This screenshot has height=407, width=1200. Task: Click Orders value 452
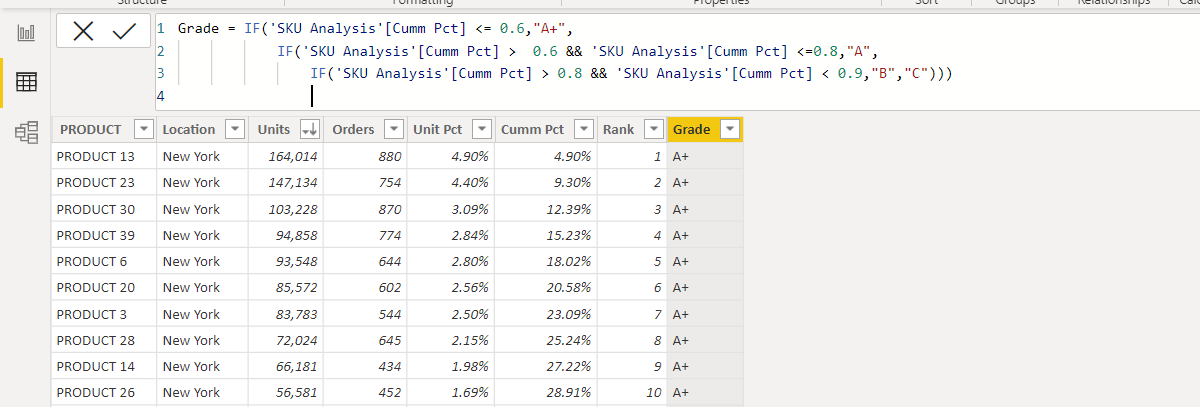tap(390, 392)
